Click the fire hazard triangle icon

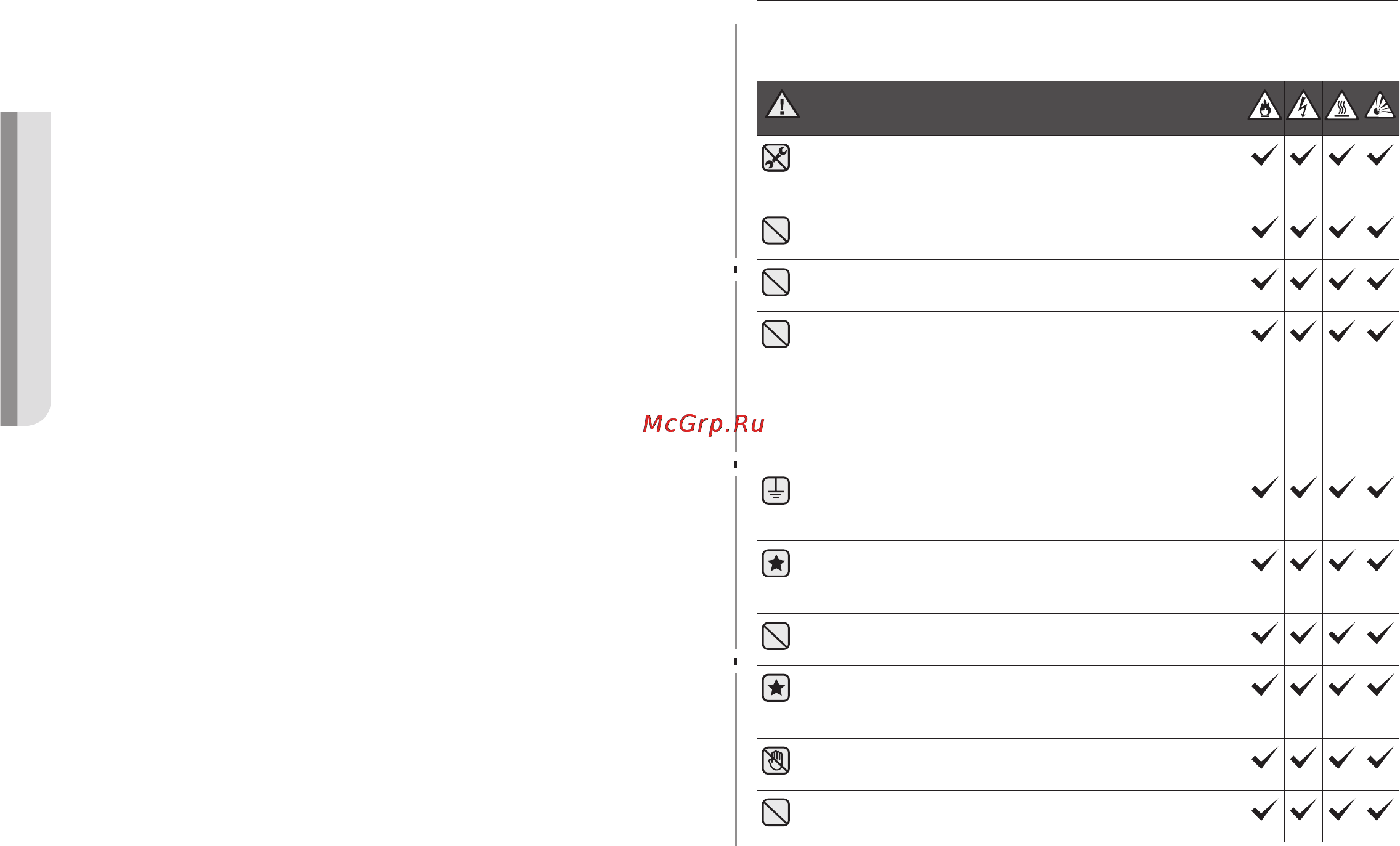click(1264, 105)
